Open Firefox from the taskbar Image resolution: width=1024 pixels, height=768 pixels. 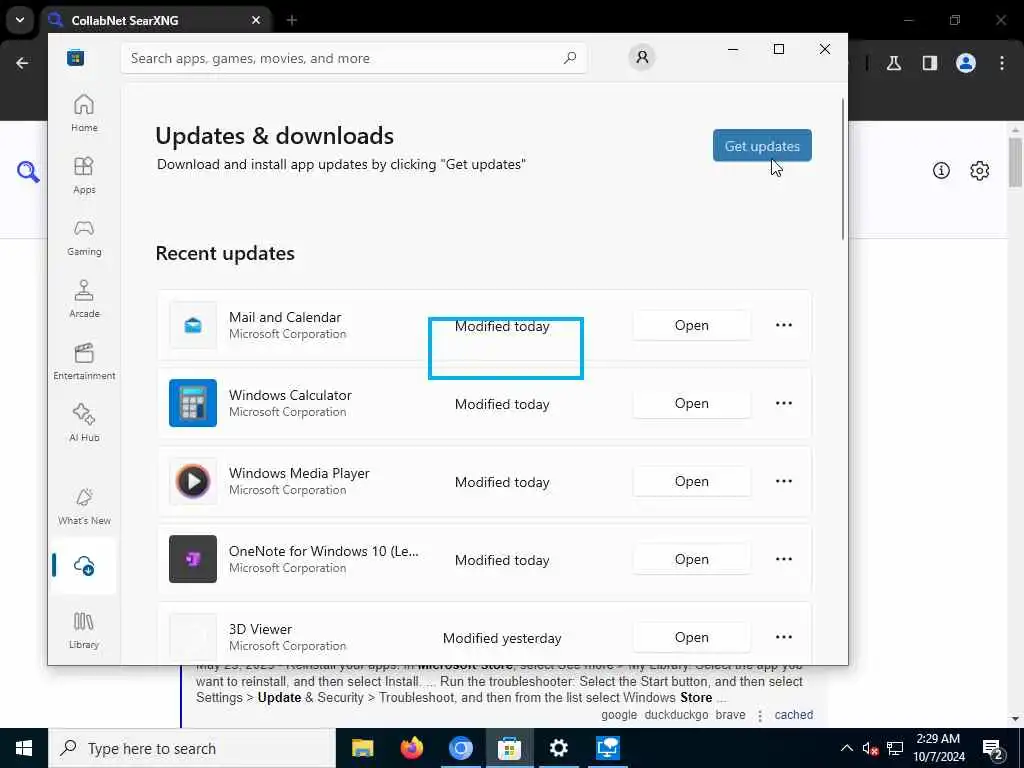[411, 748]
